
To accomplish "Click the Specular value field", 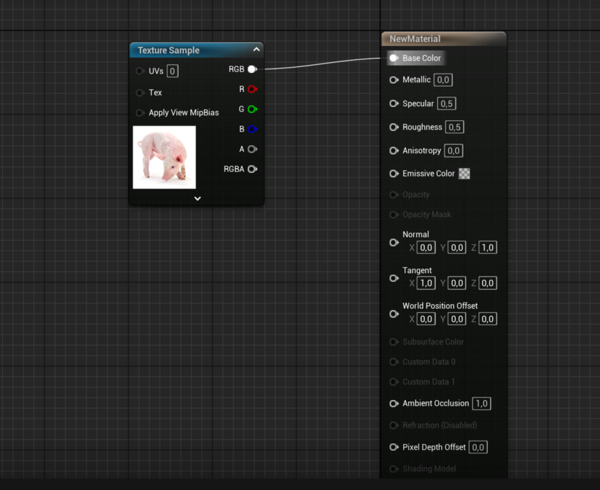I will coord(447,104).
